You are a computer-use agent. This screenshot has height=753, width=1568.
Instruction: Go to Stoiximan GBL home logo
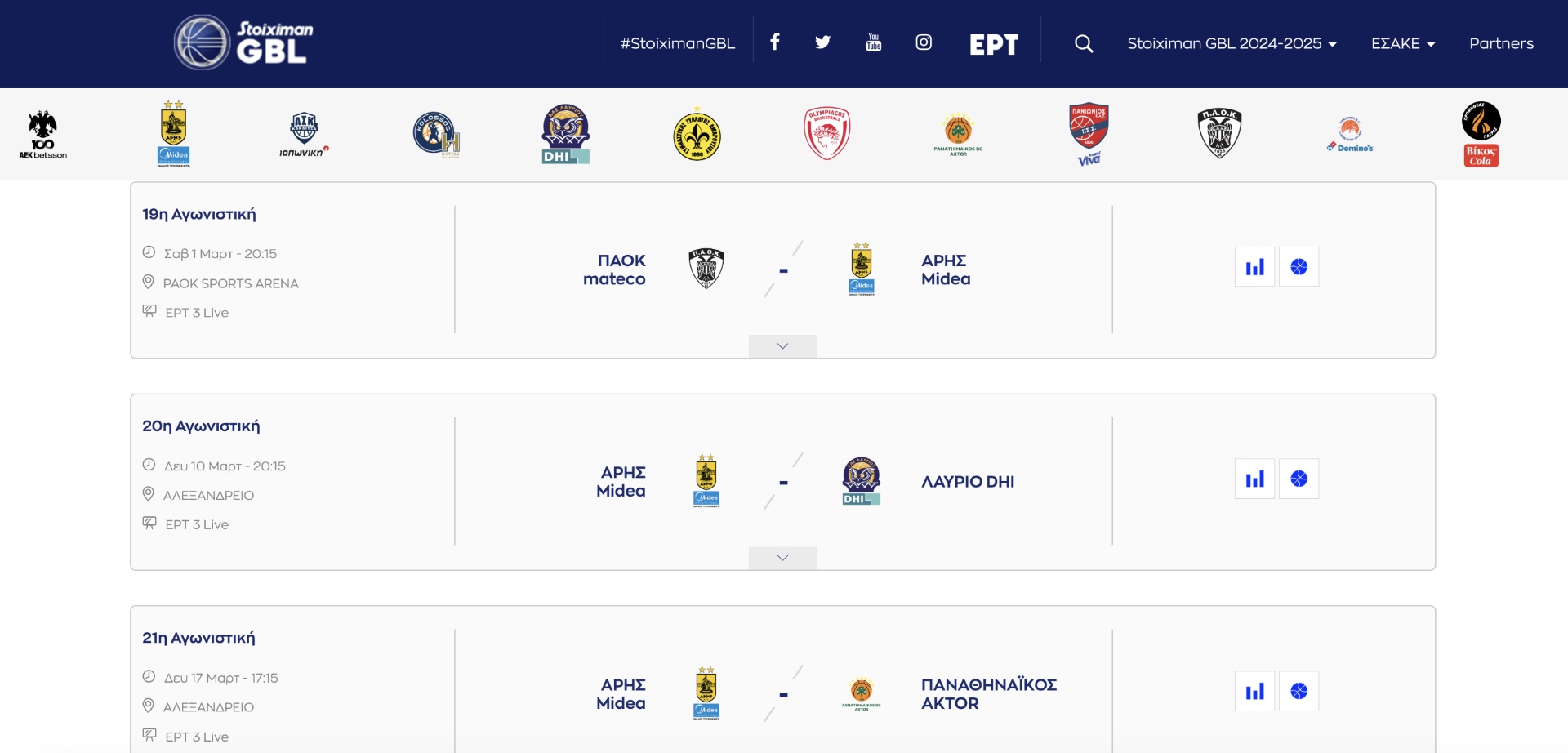click(x=243, y=42)
